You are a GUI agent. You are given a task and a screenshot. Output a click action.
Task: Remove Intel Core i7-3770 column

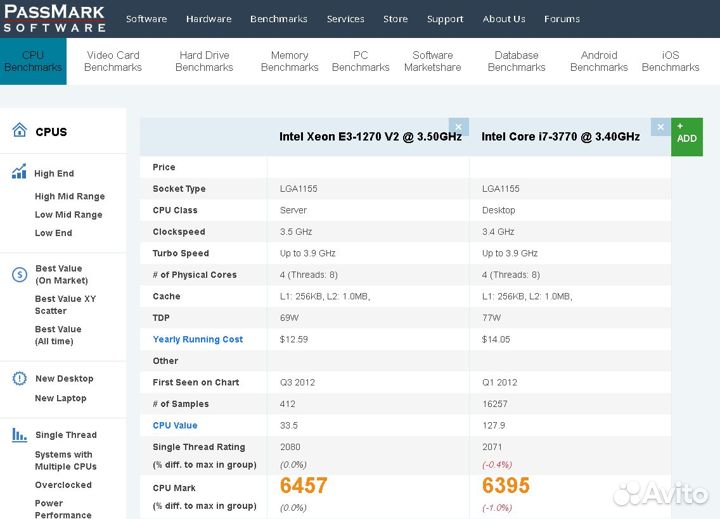click(x=660, y=127)
